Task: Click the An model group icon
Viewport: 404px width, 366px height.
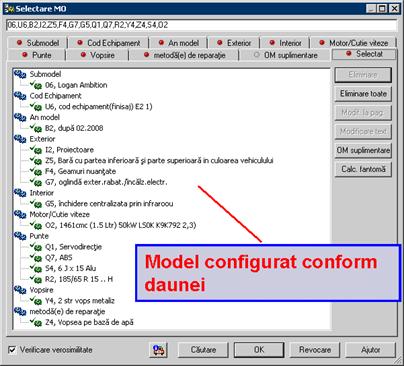Action: click(20, 117)
